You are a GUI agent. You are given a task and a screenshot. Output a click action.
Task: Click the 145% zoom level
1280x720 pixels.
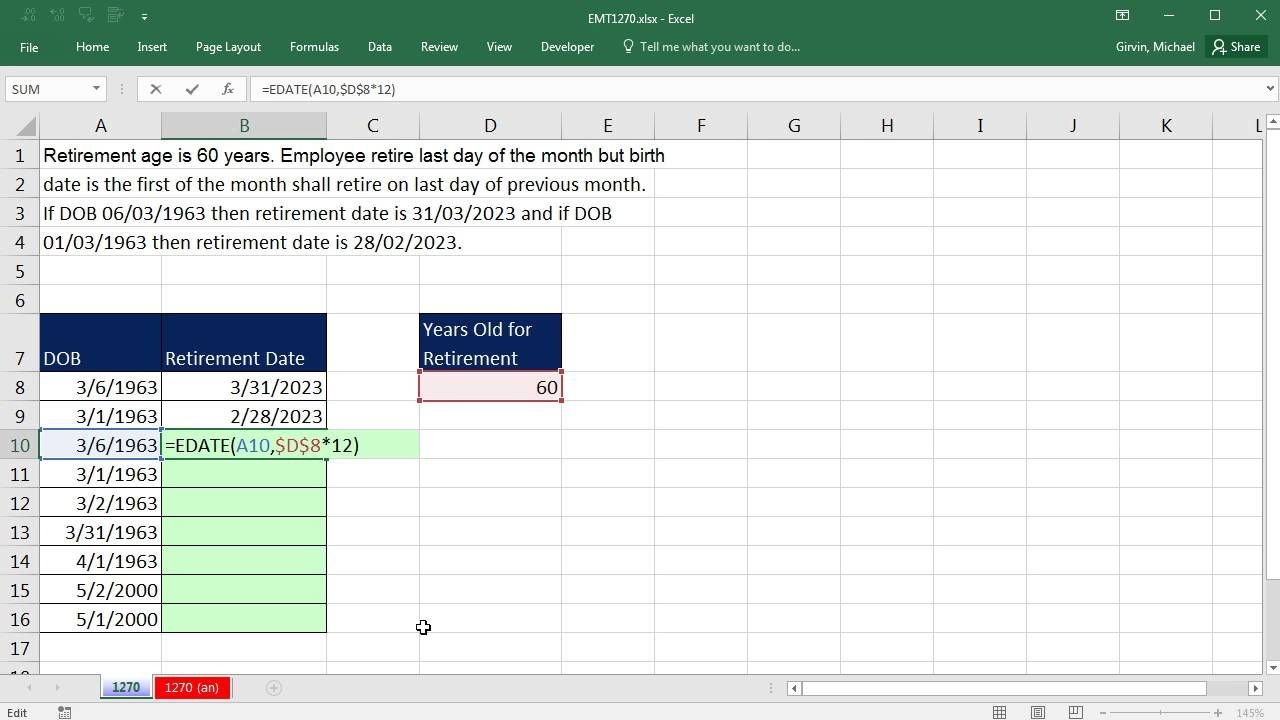(1250, 713)
